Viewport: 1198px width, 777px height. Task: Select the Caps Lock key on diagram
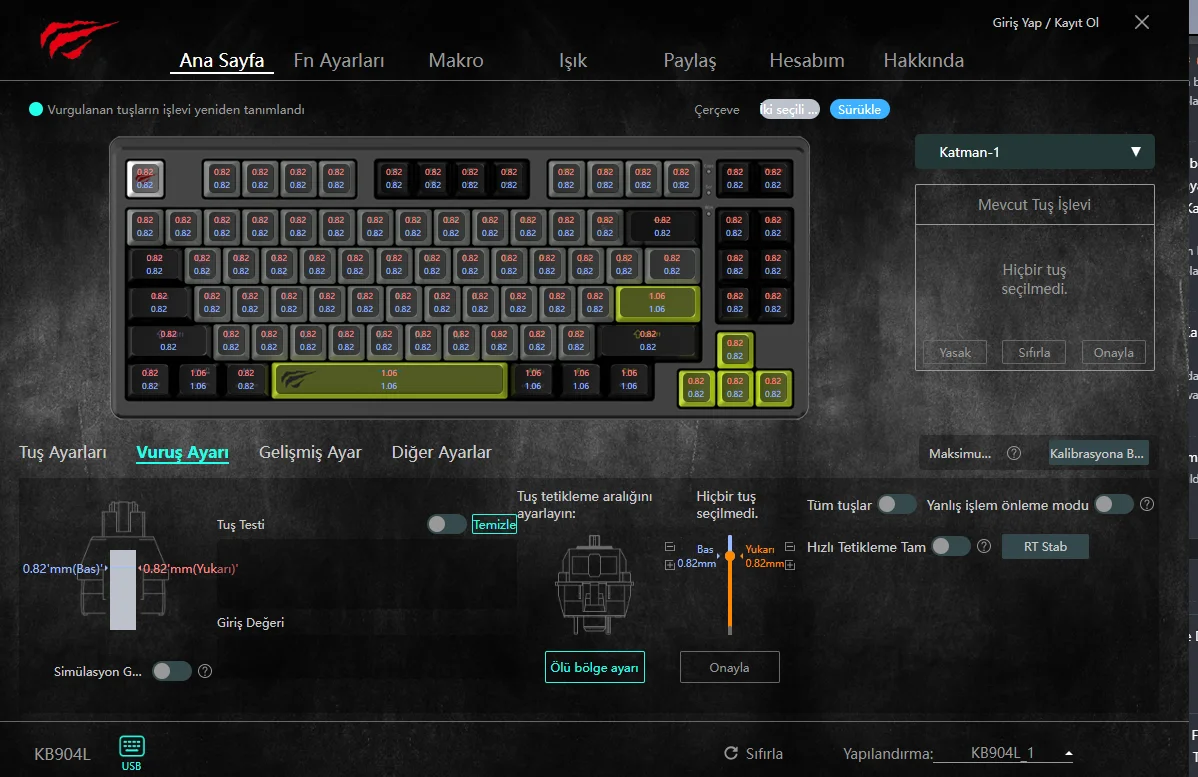click(x=159, y=303)
